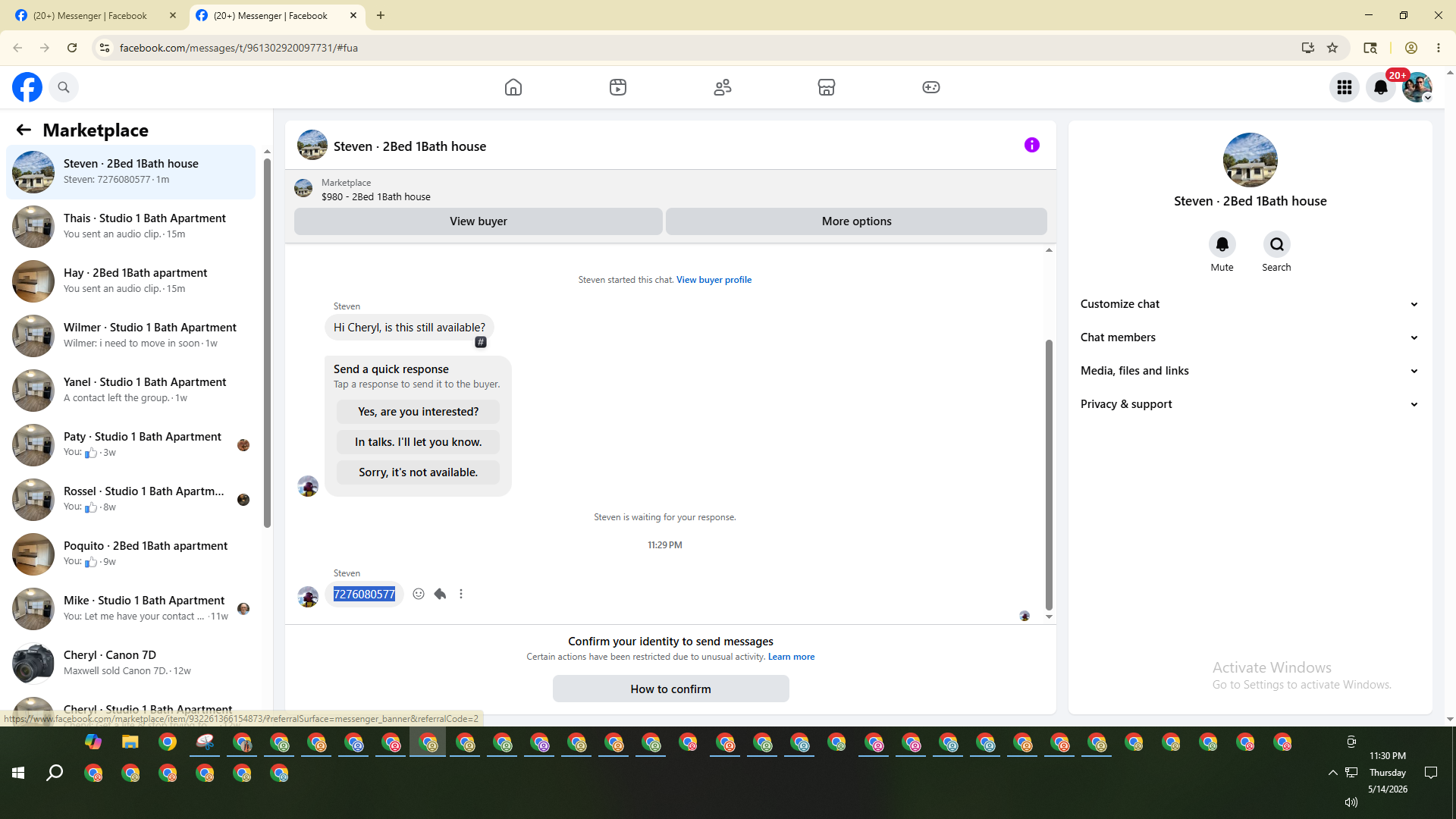This screenshot has height=819, width=1456.
Task: Open conversation information purple icon
Action: click(x=1032, y=145)
